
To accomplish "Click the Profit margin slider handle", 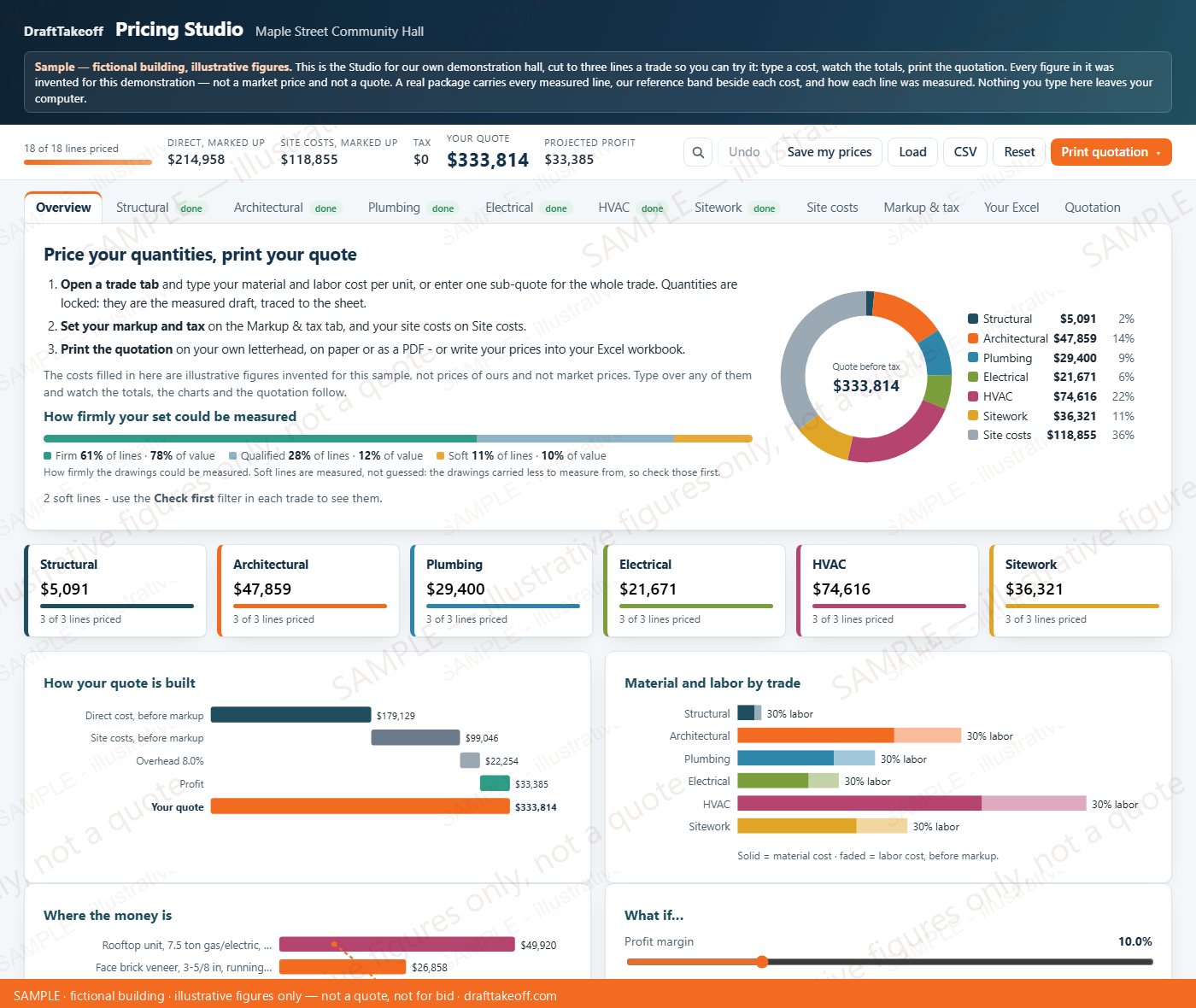I will [x=762, y=962].
